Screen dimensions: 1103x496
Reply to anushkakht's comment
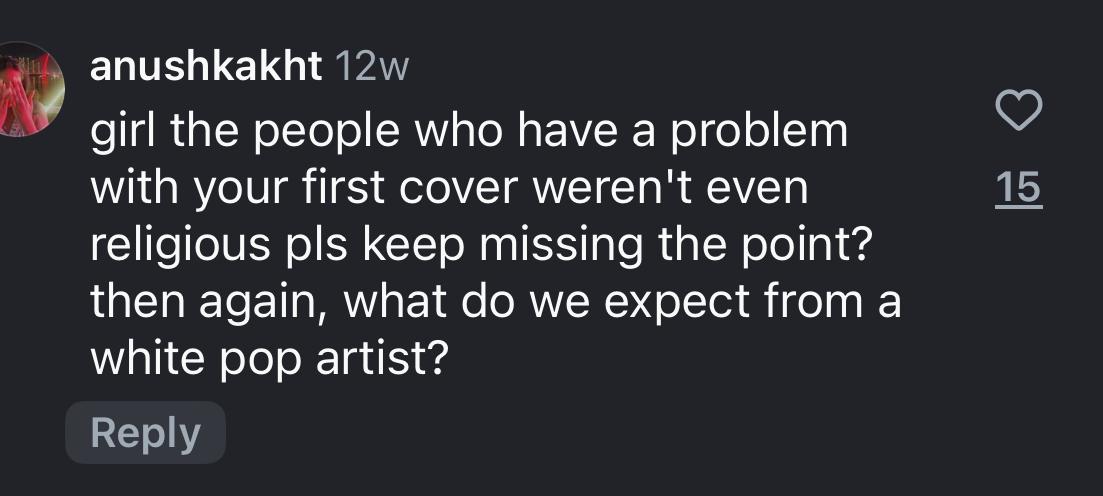[146, 433]
